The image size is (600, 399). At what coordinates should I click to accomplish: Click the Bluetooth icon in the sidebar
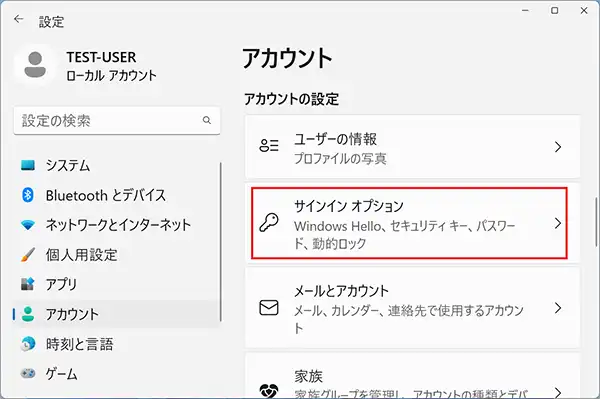[x=28, y=195]
